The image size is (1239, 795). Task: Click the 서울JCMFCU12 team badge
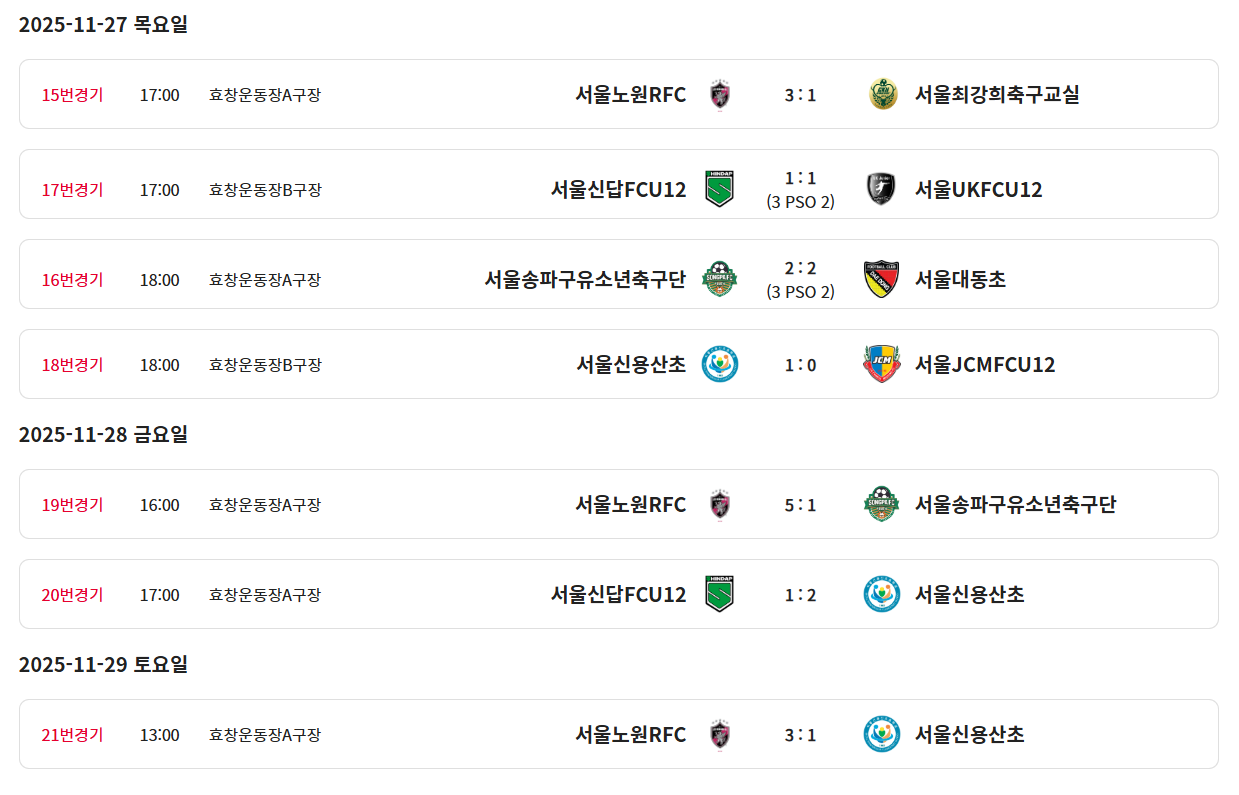(881, 365)
